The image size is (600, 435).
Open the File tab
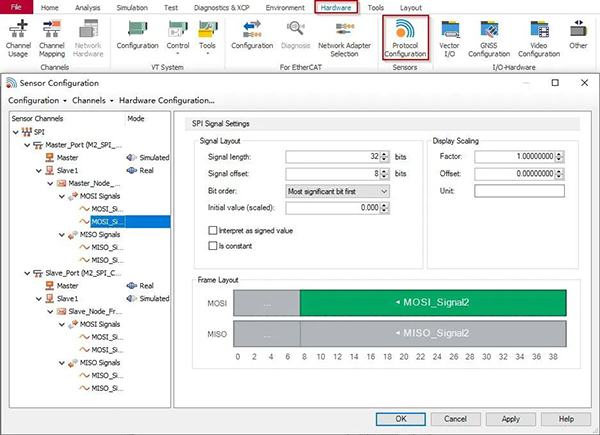click(x=16, y=7)
